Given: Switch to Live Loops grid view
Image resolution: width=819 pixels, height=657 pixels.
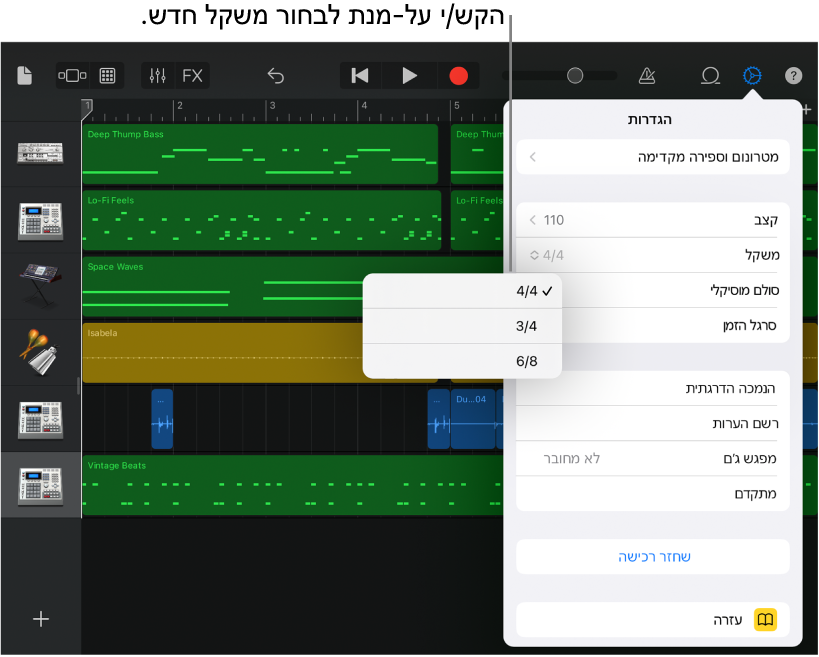Looking at the screenshot, I should point(107,76).
